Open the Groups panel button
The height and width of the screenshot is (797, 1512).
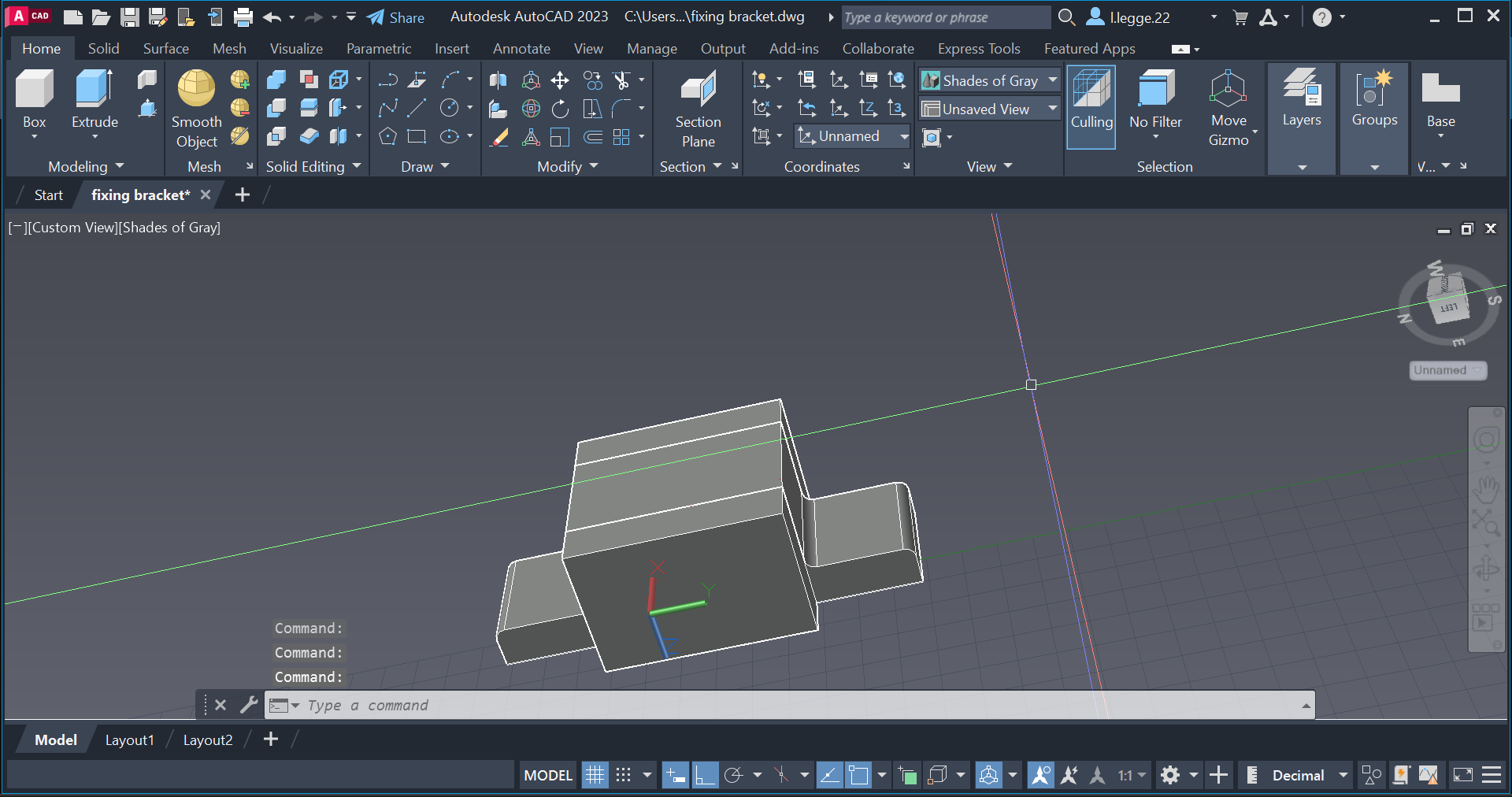pyautogui.click(x=1375, y=118)
